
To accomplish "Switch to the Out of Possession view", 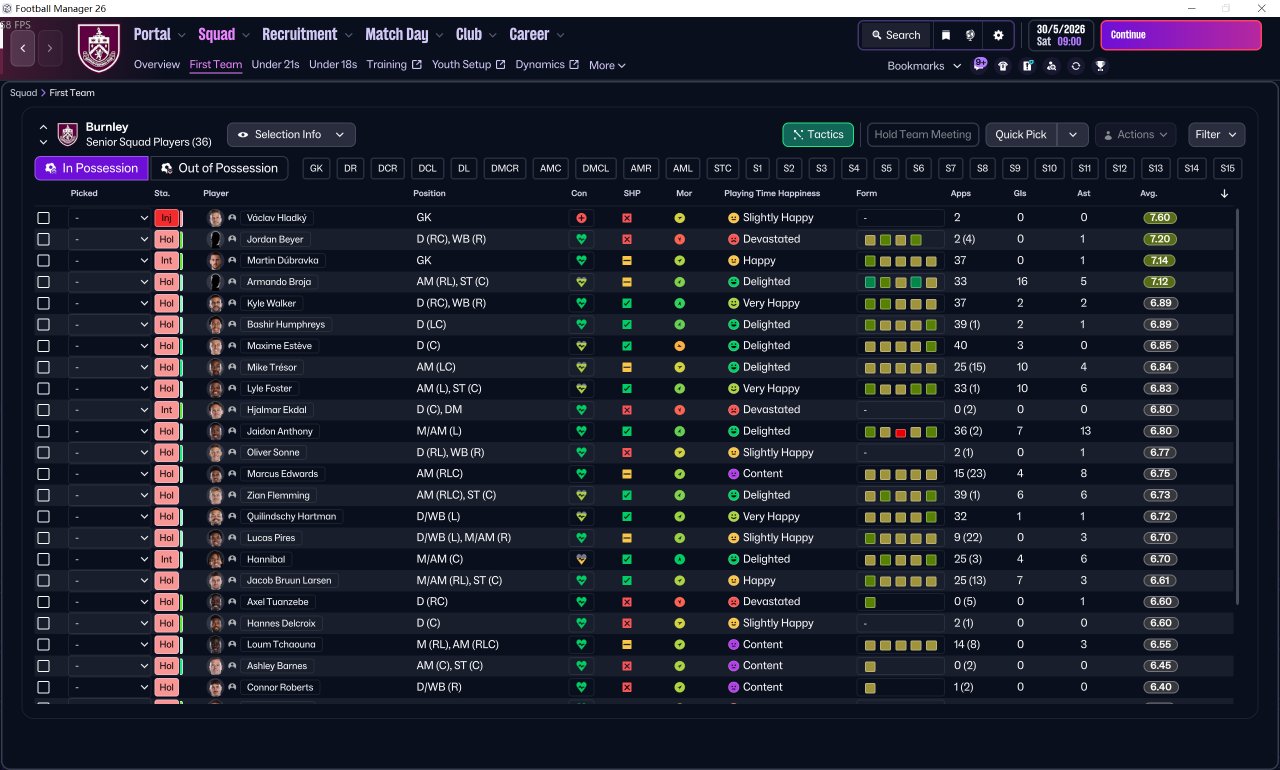I will (219, 168).
